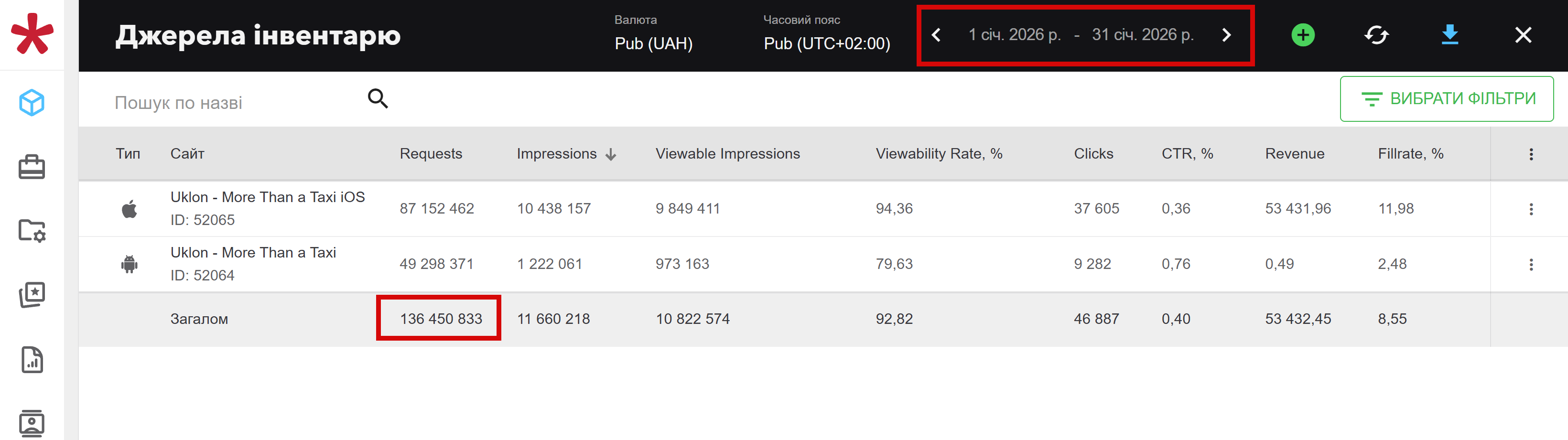Open the currency Pub (UAH) selector
1568x440 pixels.
pyautogui.click(x=653, y=44)
